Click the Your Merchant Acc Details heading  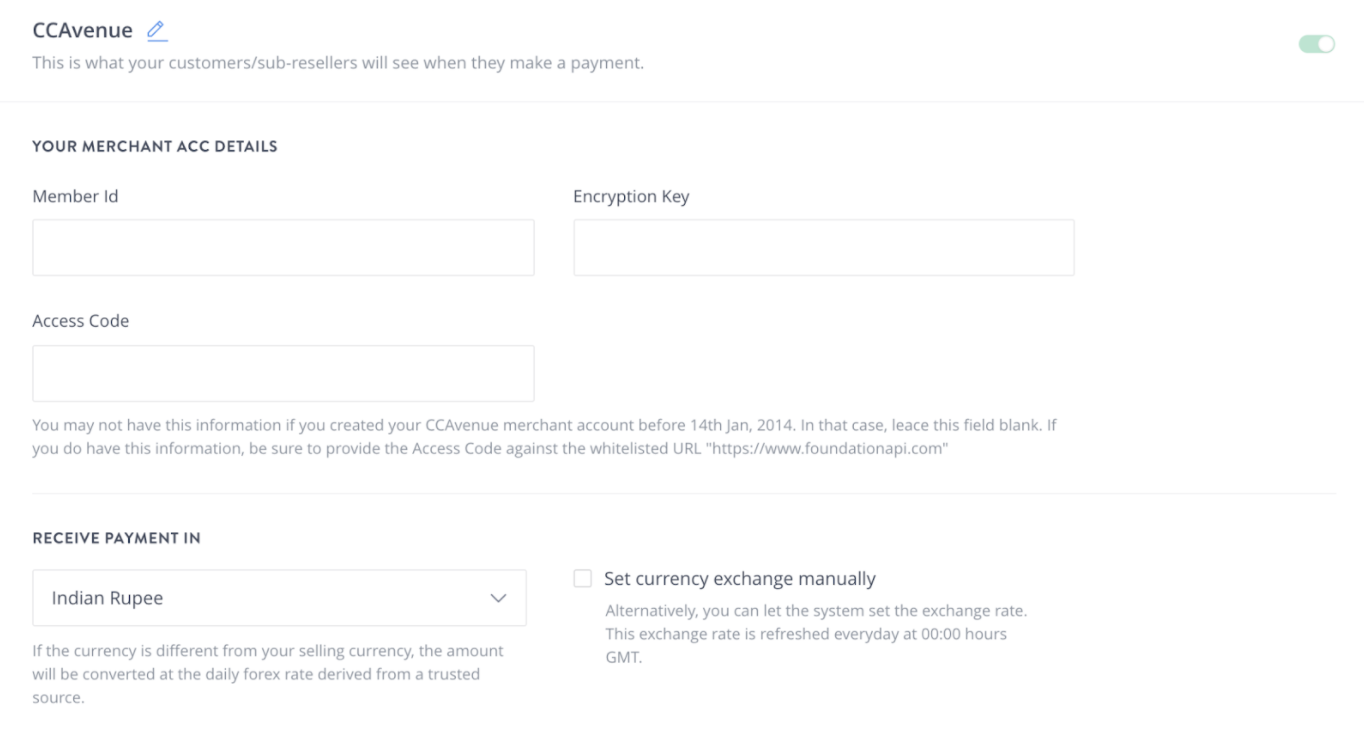[154, 147]
